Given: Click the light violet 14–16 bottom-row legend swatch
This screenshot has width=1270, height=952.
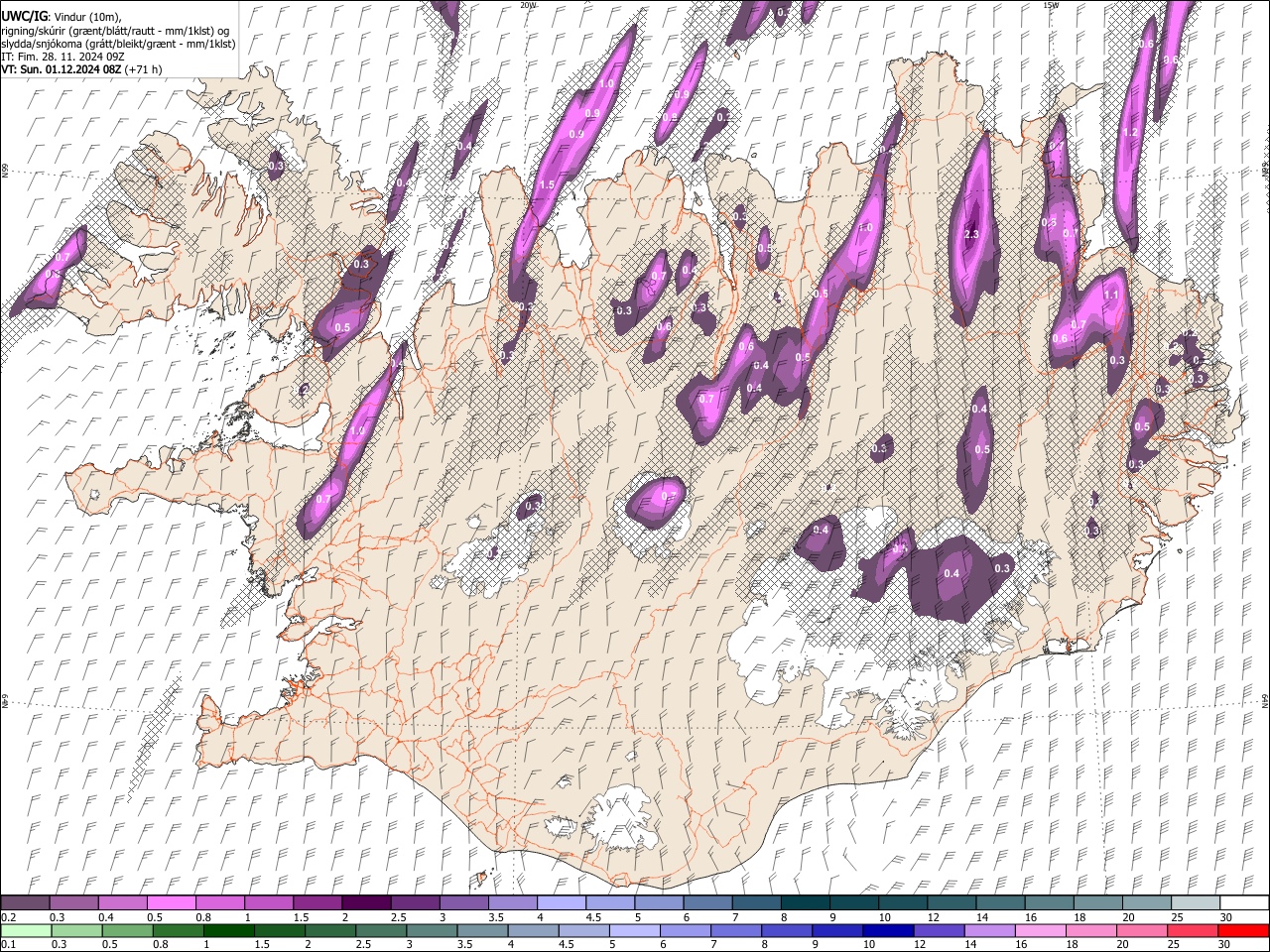Looking at the screenshot, I should [990, 930].
